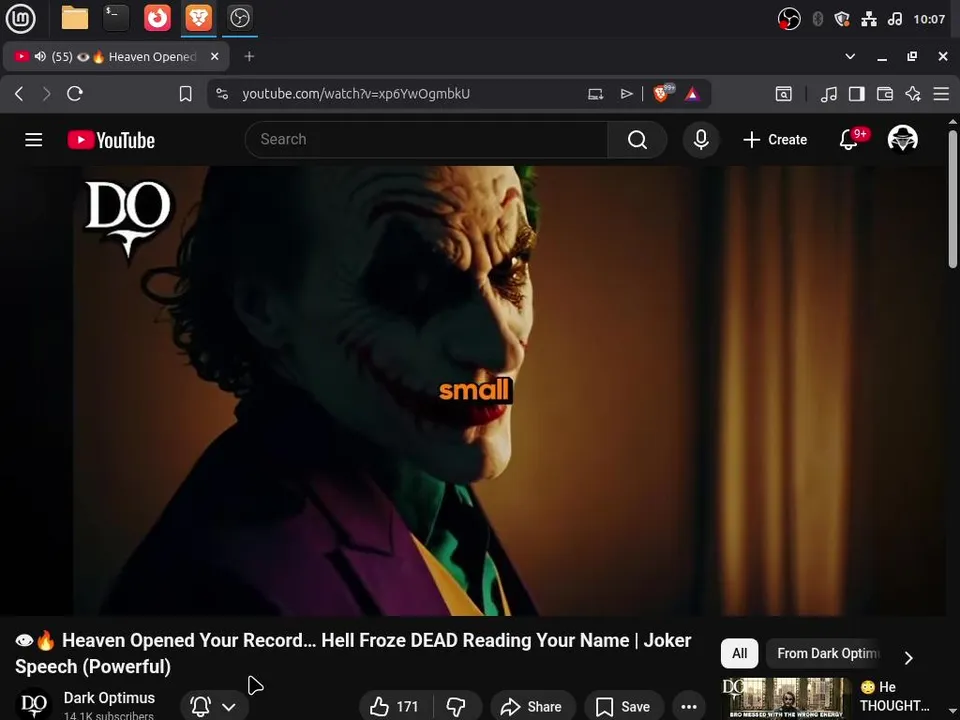The width and height of the screenshot is (960, 720).
Task: Open the He THOUGHT... video title
Action: tap(895, 697)
